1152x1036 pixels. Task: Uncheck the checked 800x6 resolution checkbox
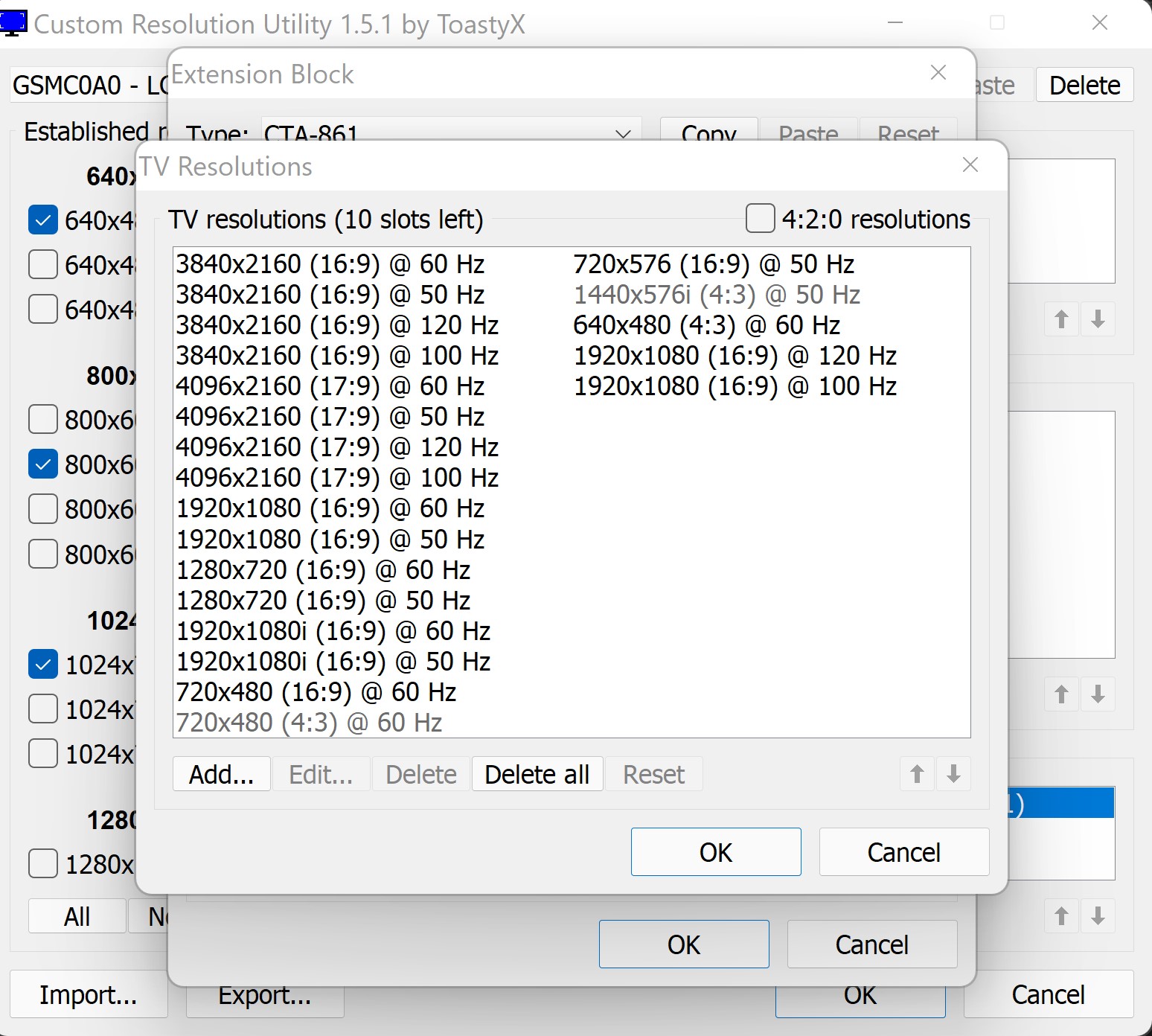pyautogui.click(x=43, y=464)
